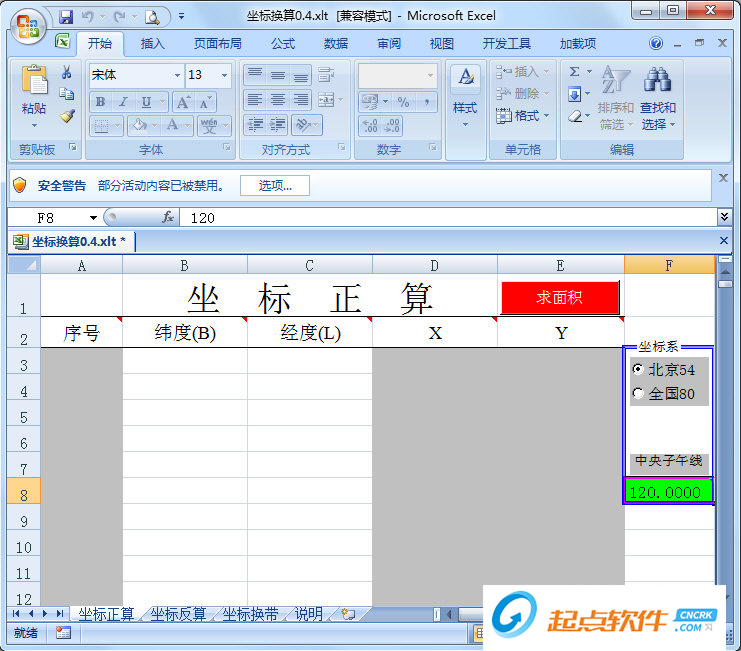Decrease the cell indent
This screenshot has width=741, height=651.
coord(255,125)
